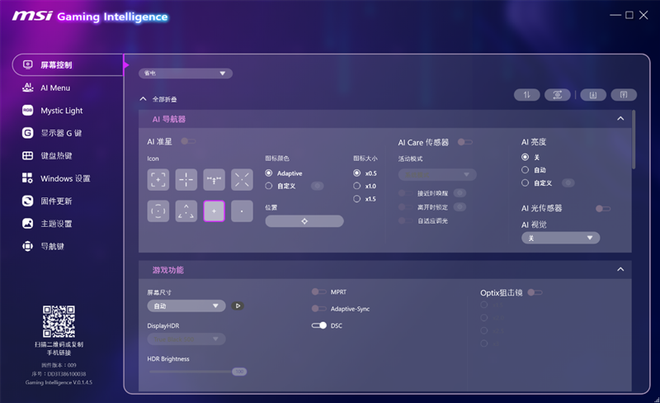Viewport: 660px width, 403px height.
Task: Maximize the Gaming Intelligence window
Action: coord(629,15)
